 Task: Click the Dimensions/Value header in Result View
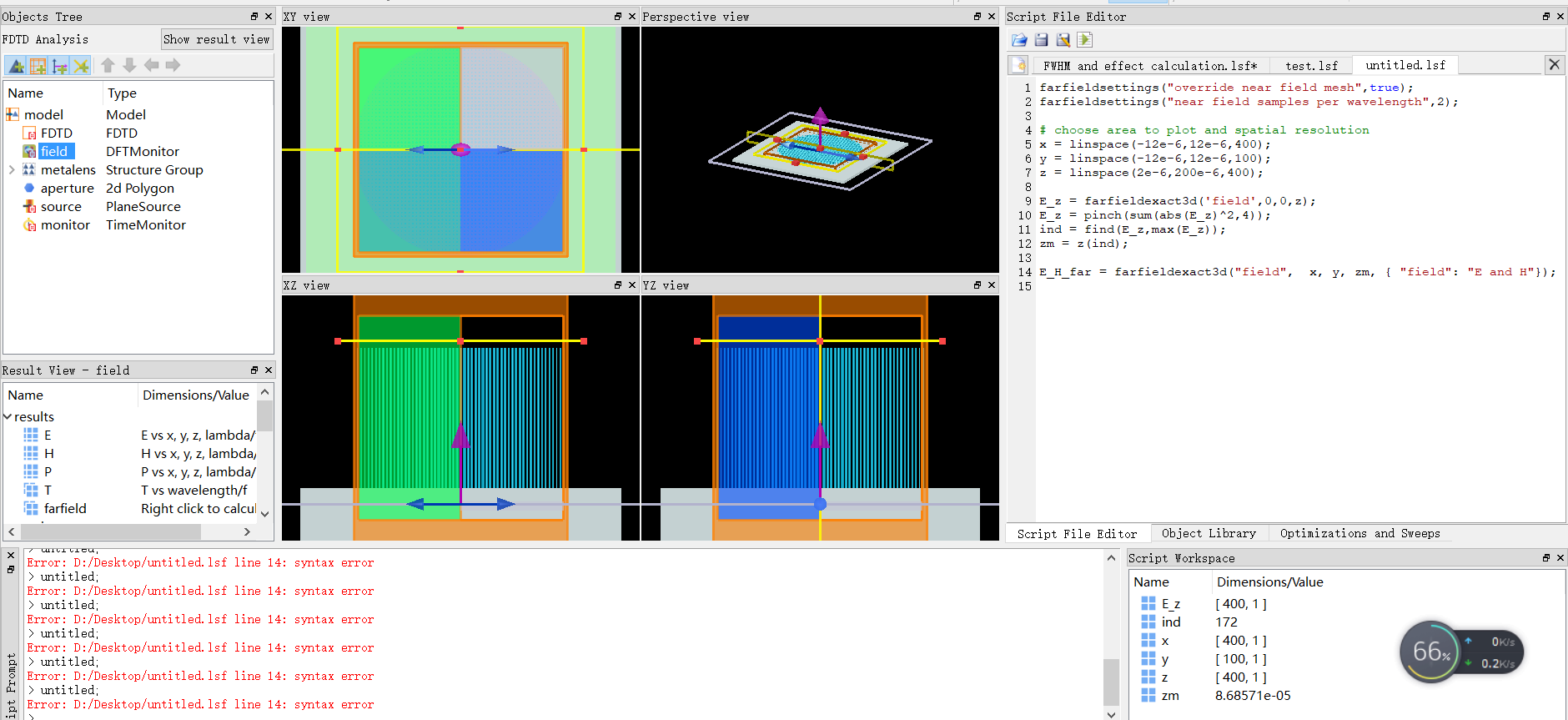(196, 395)
